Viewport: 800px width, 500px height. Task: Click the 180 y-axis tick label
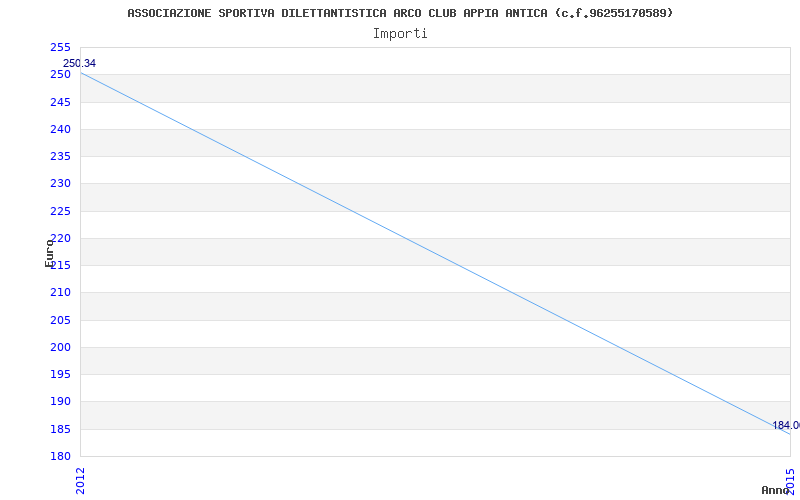tap(60, 456)
